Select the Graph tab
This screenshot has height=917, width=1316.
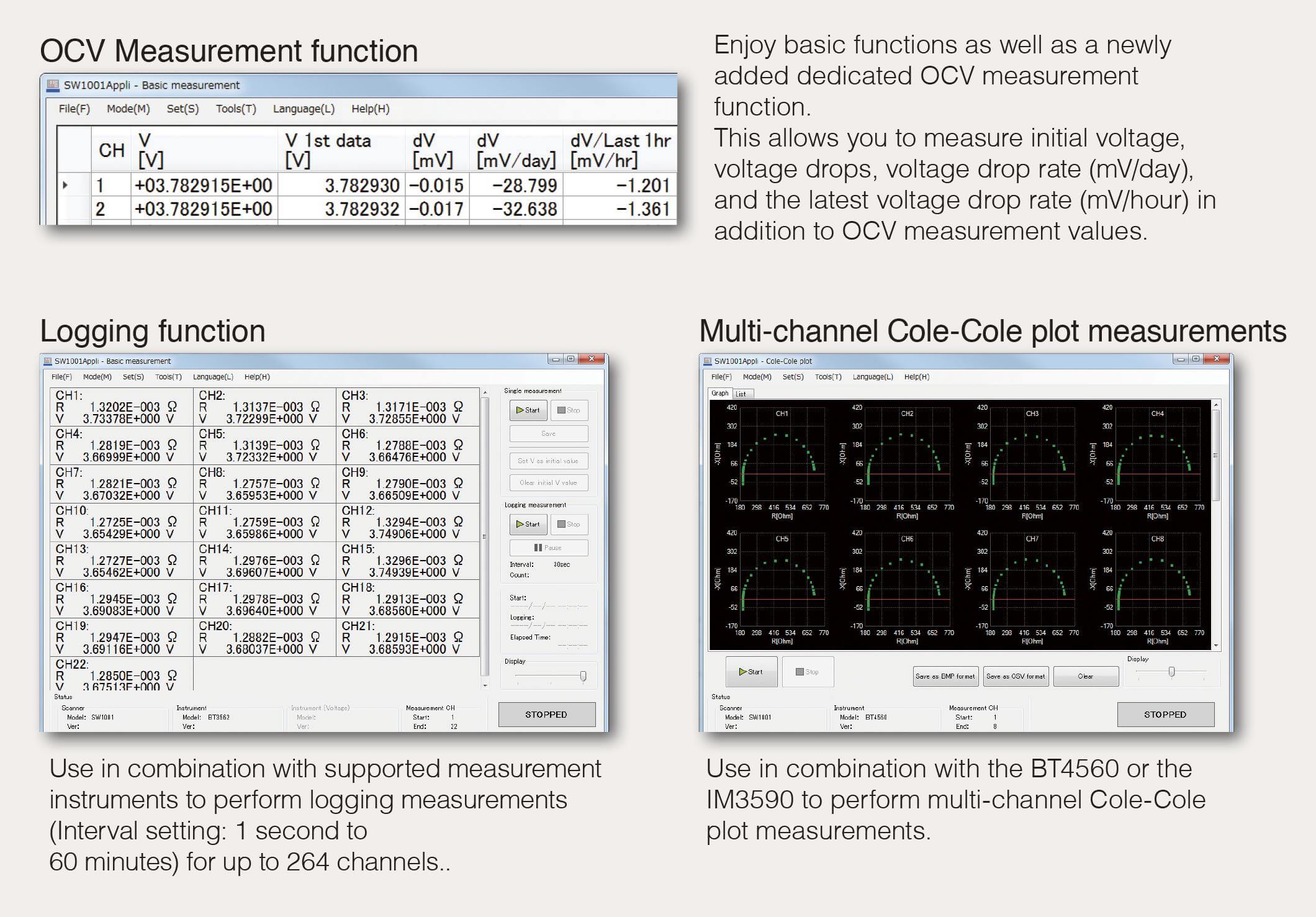pos(720,393)
